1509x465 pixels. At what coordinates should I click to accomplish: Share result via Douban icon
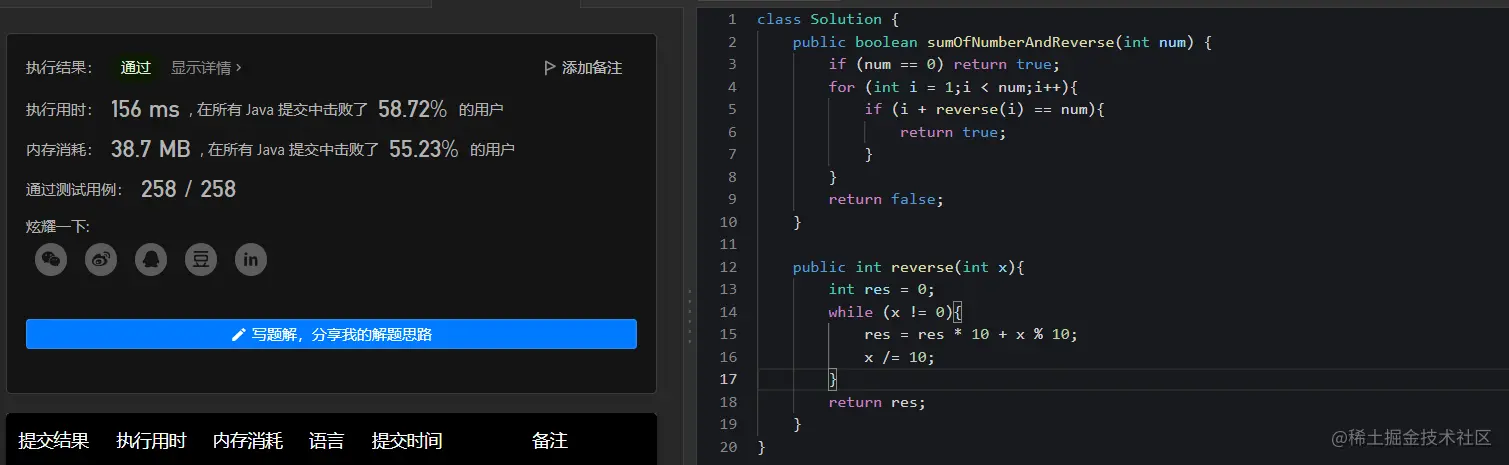[x=201, y=260]
